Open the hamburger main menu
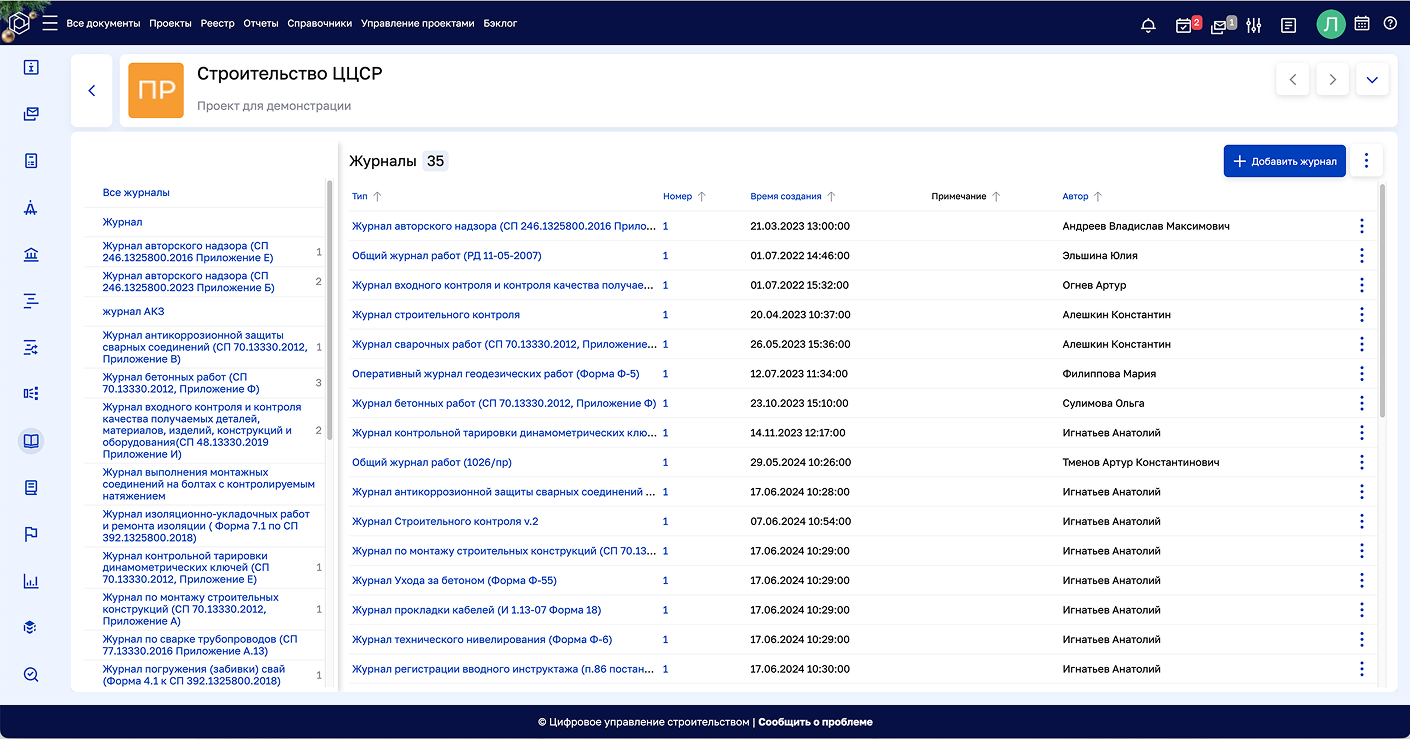The width and height of the screenshot is (1410, 739). point(50,24)
